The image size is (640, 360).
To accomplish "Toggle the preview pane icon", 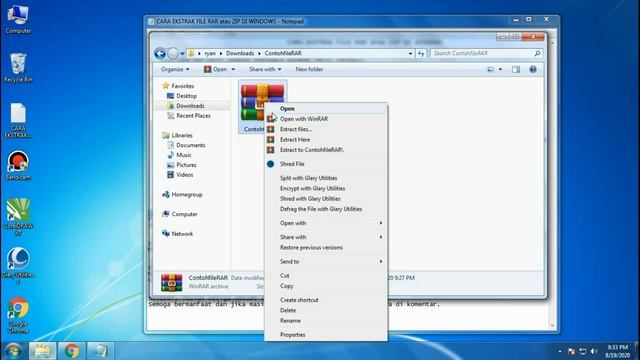I will (516, 69).
